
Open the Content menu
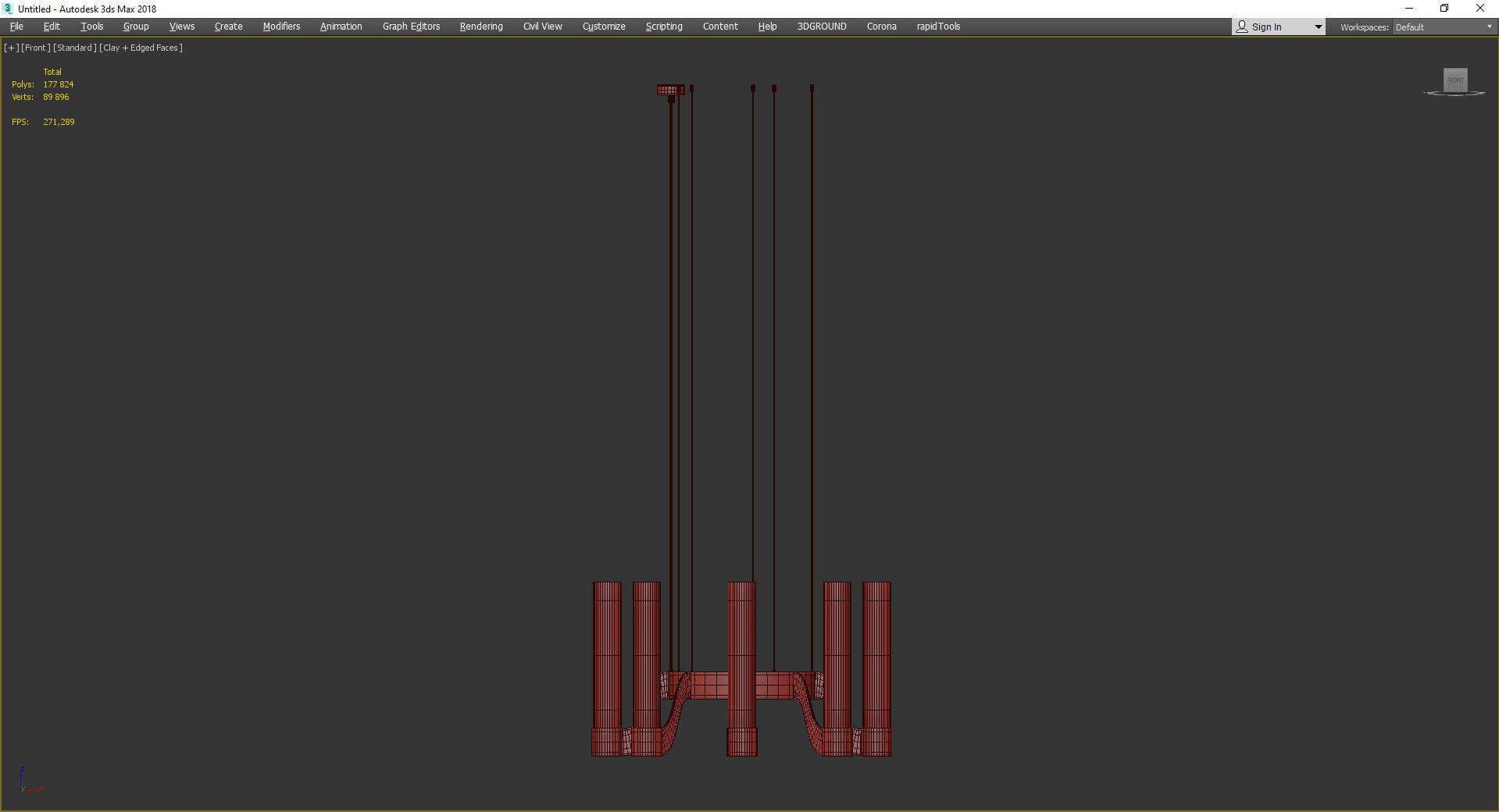coord(720,27)
